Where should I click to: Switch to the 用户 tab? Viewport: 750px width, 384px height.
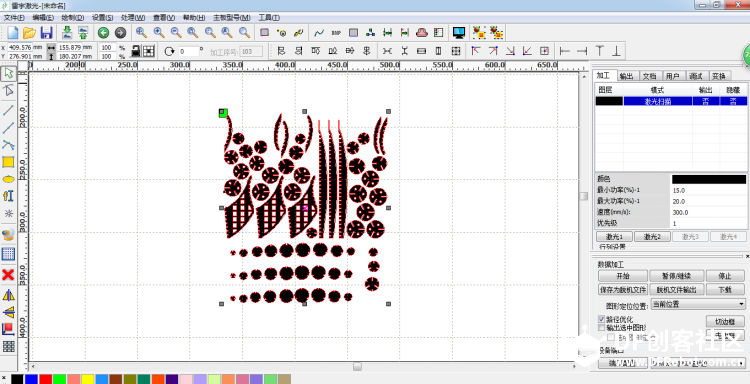673,76
